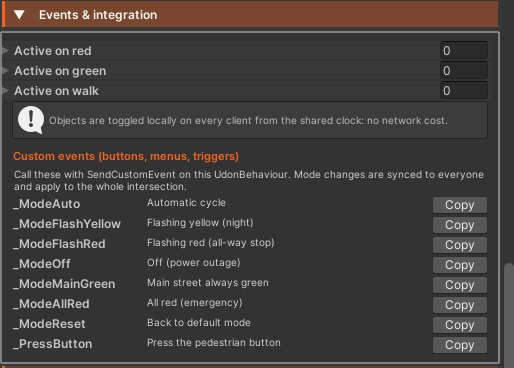Click 'Flashing red (all-way stop)' description
Image resolution: width=514 pixels, height=368 pixels.
click(211, 243)
